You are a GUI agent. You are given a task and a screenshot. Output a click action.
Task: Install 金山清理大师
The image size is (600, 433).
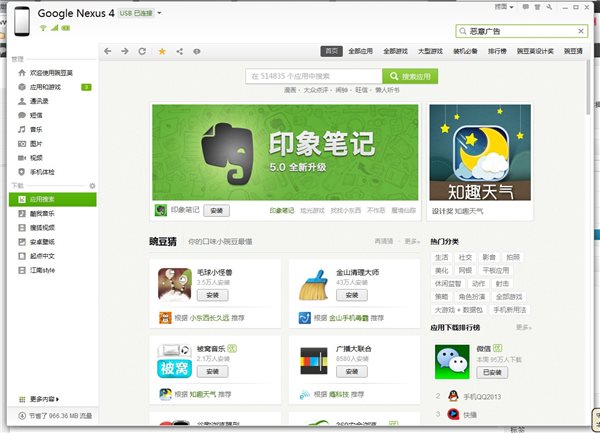point(352,295)
